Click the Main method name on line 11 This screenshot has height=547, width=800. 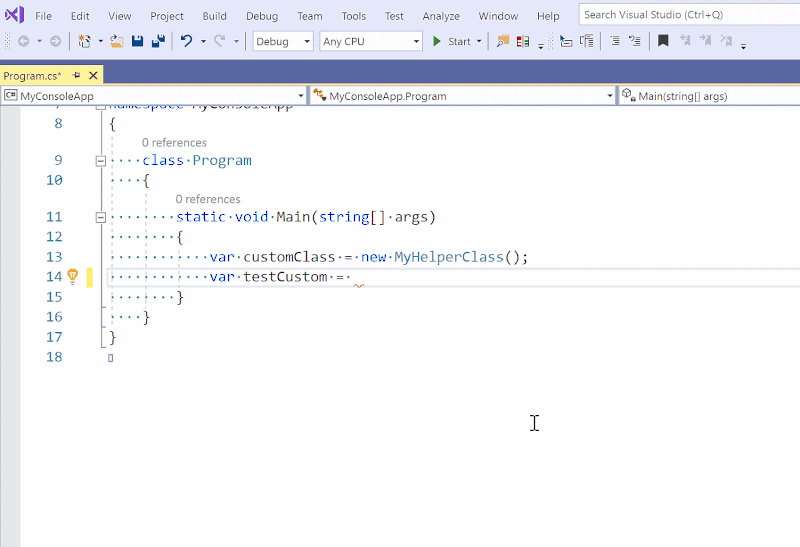293,217
